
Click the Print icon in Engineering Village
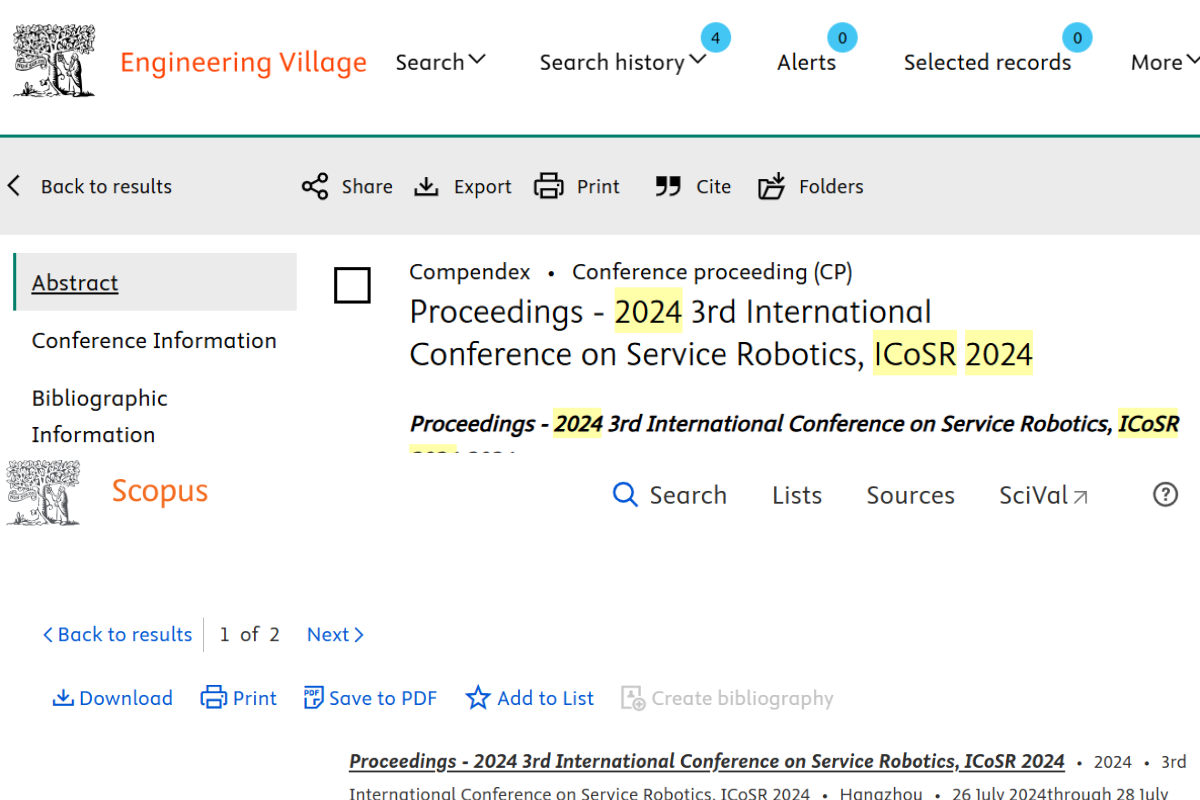click(x=549, y=186)
